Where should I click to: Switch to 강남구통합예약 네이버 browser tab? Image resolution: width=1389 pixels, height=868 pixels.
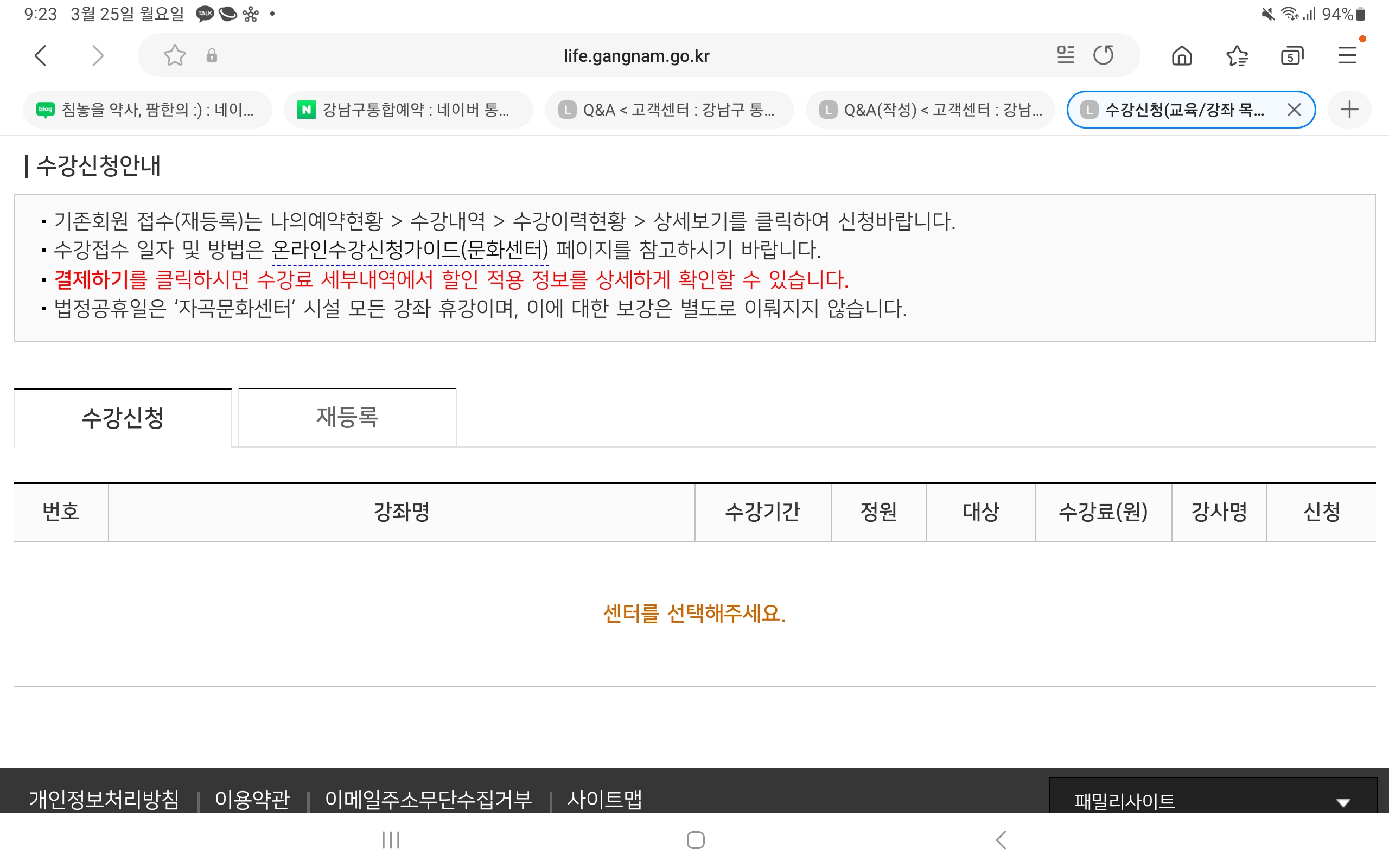coord(408,109)
